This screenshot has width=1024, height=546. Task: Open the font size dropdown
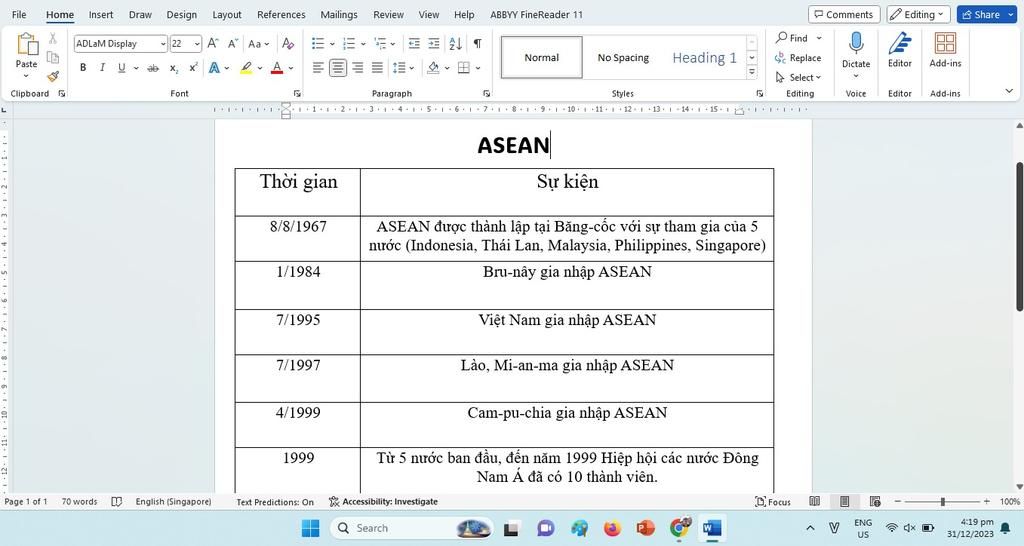click(x=197, y=44)
